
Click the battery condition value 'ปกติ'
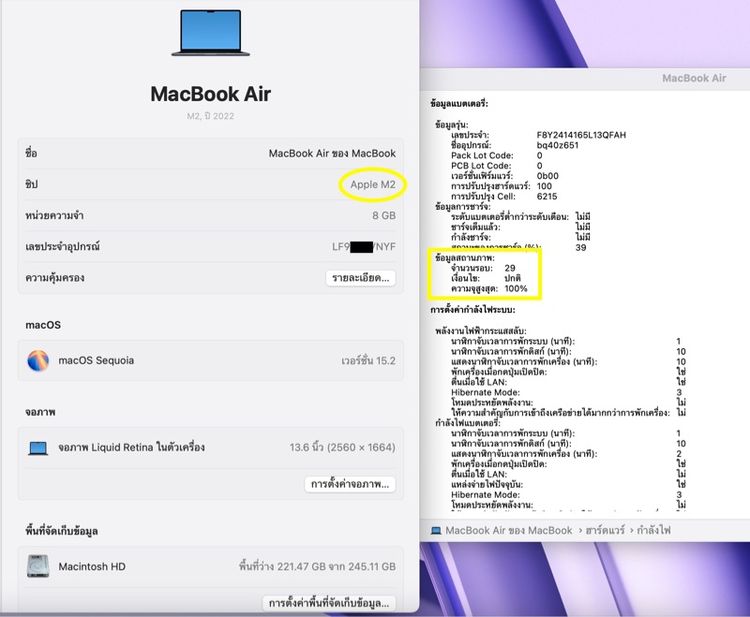click(x=513, y=278)
